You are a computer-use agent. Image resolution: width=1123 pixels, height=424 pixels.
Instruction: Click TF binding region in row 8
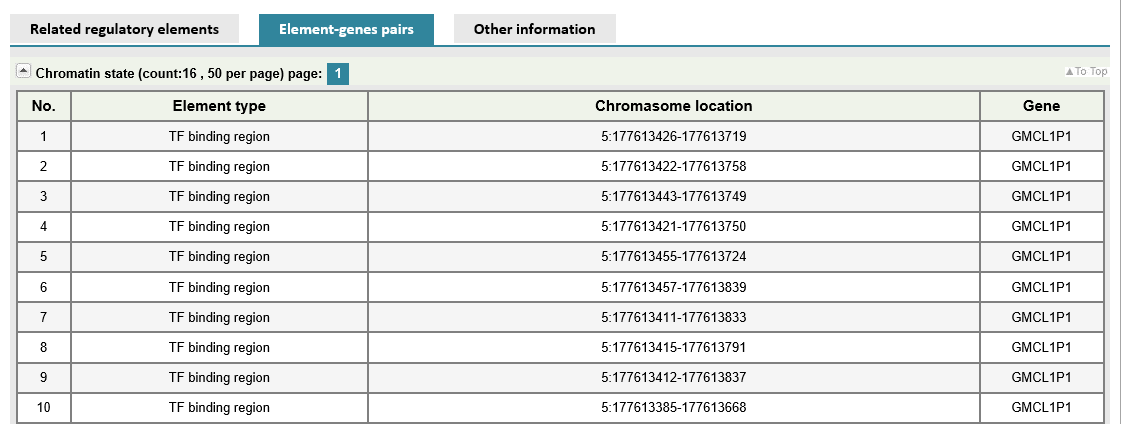pos(219,348)
